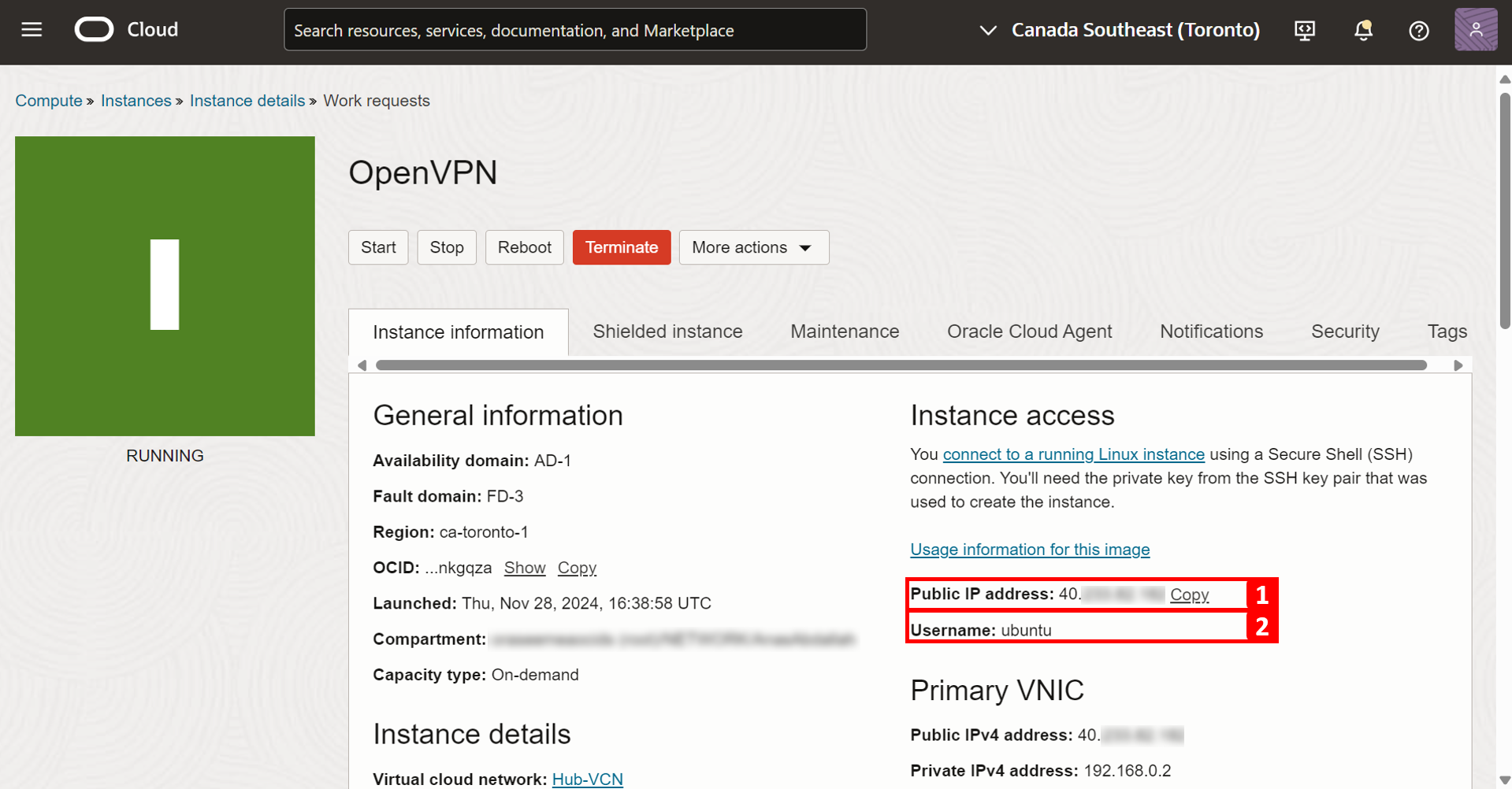Open the hamburger navigation menu
The image size is (1512, 789).
[32, 30]
